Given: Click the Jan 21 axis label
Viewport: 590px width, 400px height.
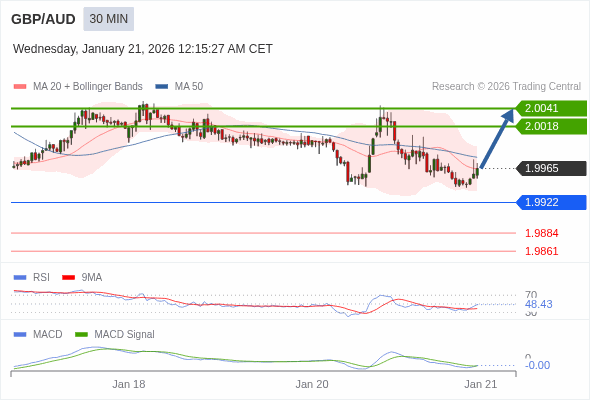Looking at the screenshot, I should [x=481, y=384].
